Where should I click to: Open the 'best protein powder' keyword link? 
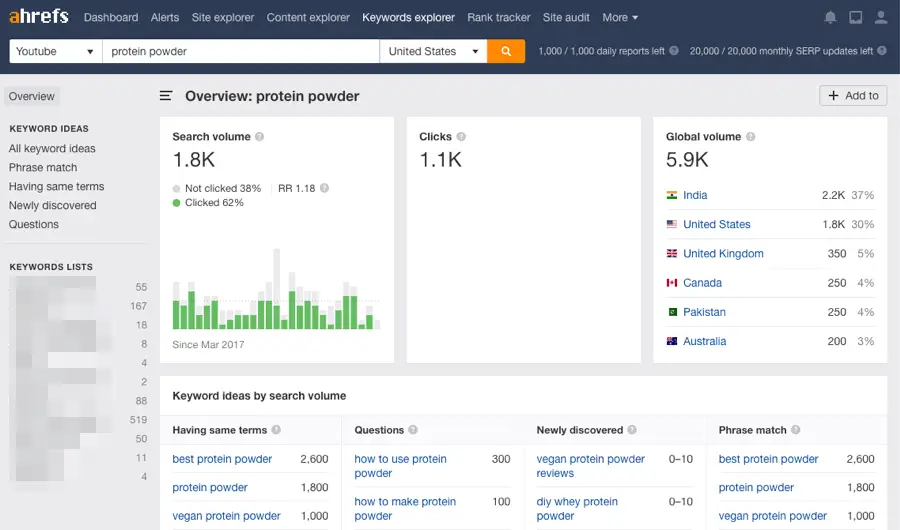[x=222, y=459]
